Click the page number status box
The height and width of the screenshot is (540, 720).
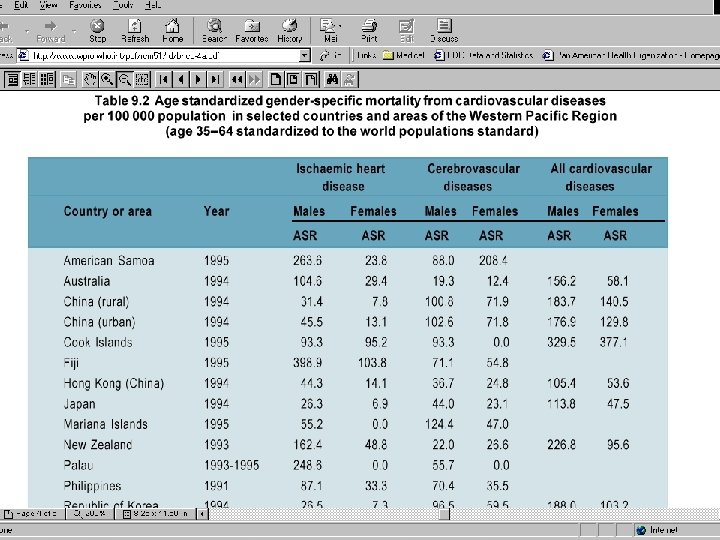[x=32, y=513]
